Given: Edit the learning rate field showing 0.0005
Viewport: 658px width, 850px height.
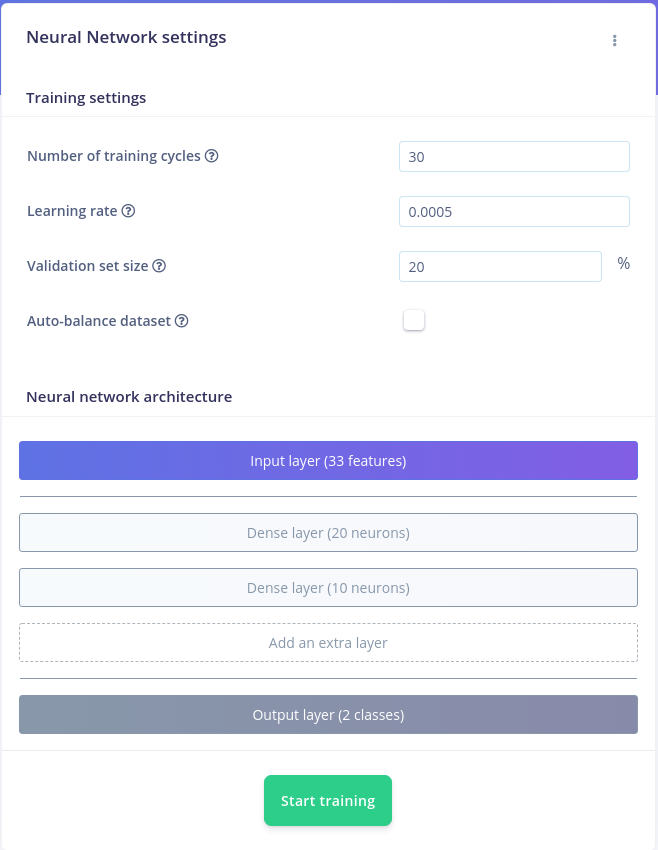Looking at the screenshot, I should click(514, 211).
